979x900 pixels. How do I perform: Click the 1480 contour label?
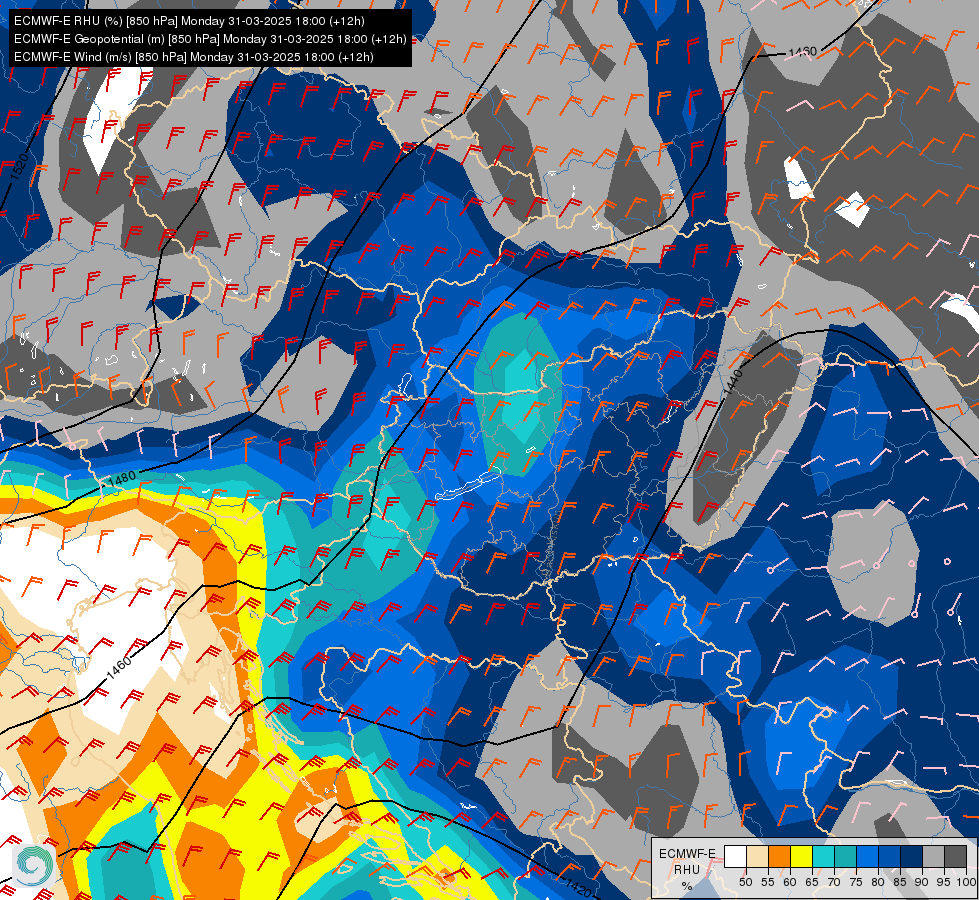click(x=121, y=479)
